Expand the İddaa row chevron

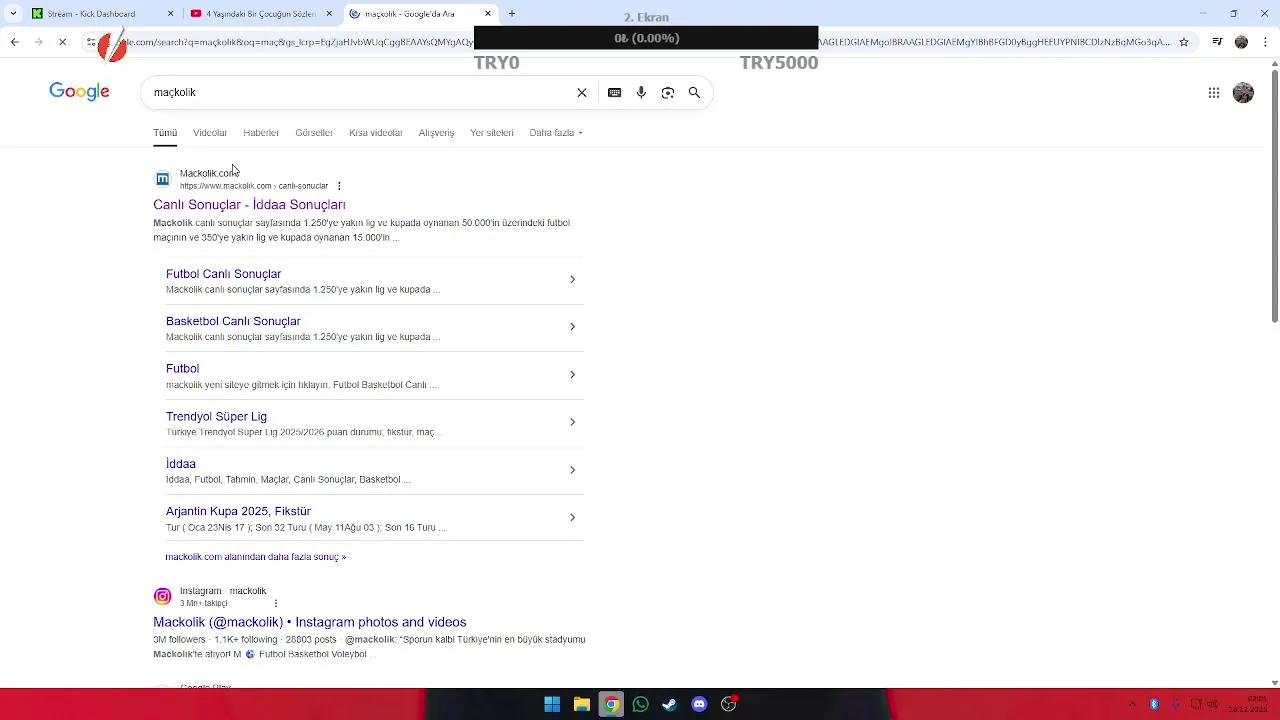[572, 469]
